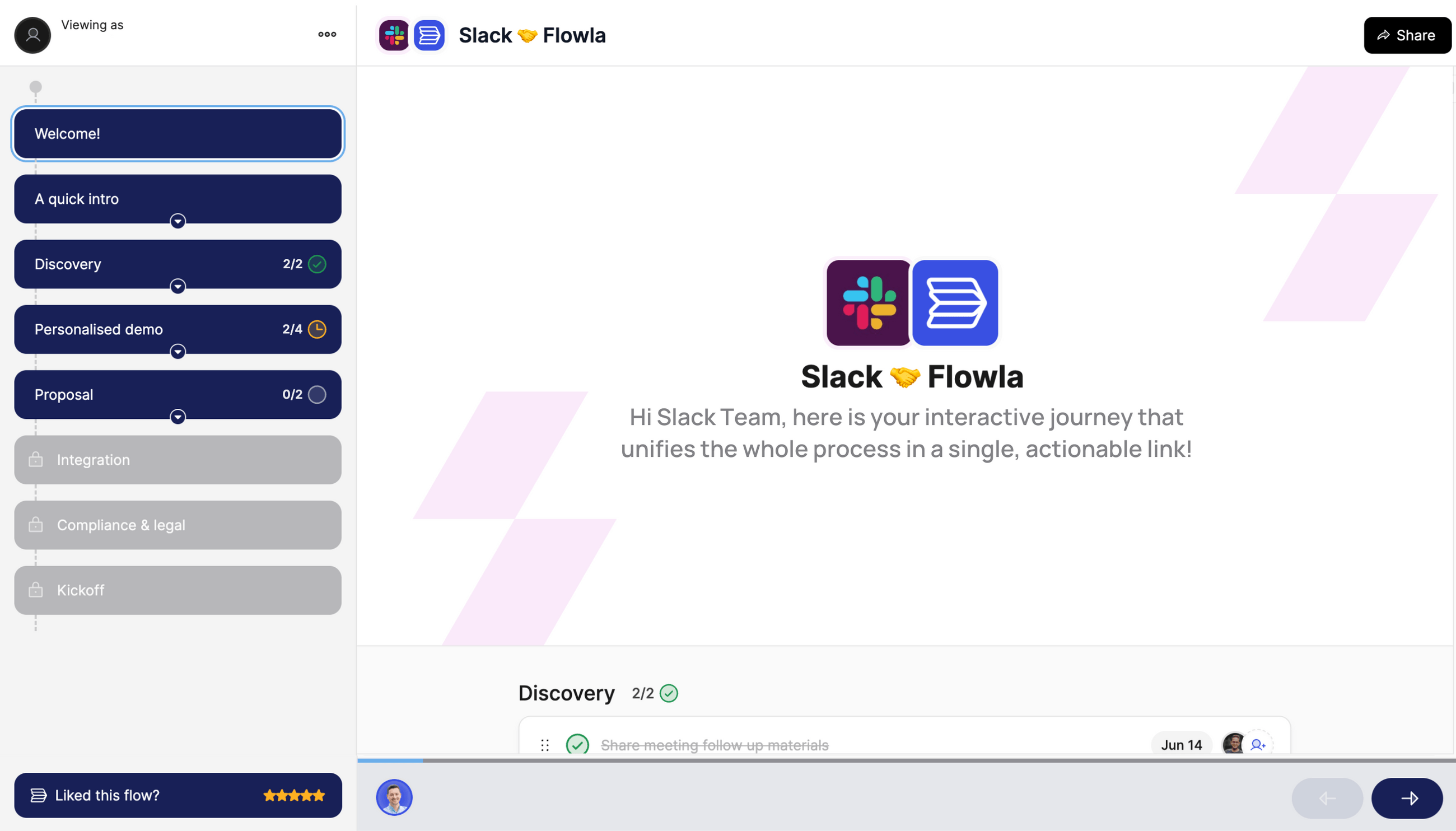The width and height of the screenshot is (1456, 831).
Task: Open the Discovery step
Action: coord(178,264)
